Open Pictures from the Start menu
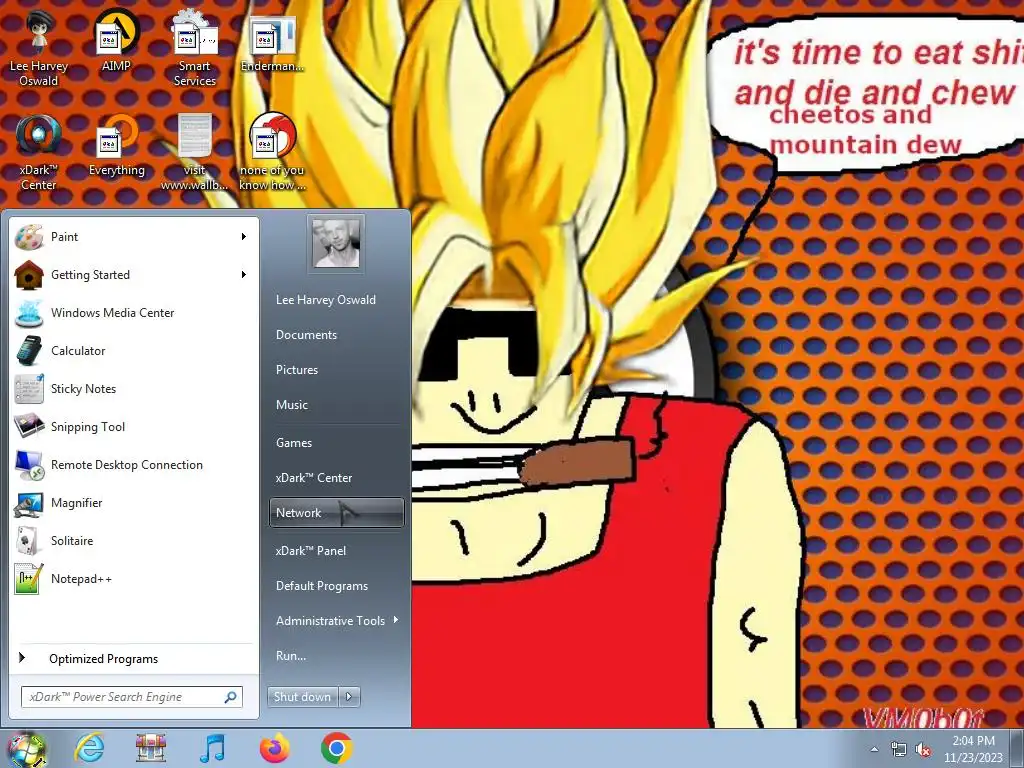The width and height of the screenshot is (1024, 768). click(x=297, y=370)
